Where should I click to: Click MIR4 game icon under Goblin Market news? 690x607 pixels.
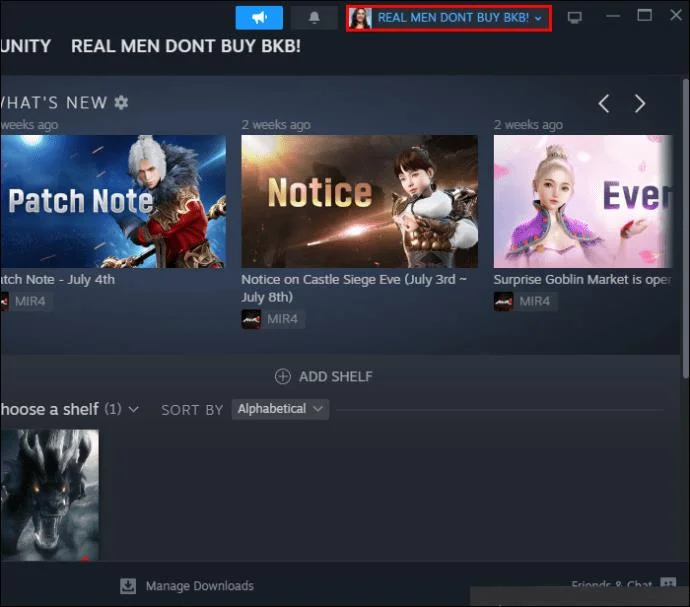click(503, 302)
